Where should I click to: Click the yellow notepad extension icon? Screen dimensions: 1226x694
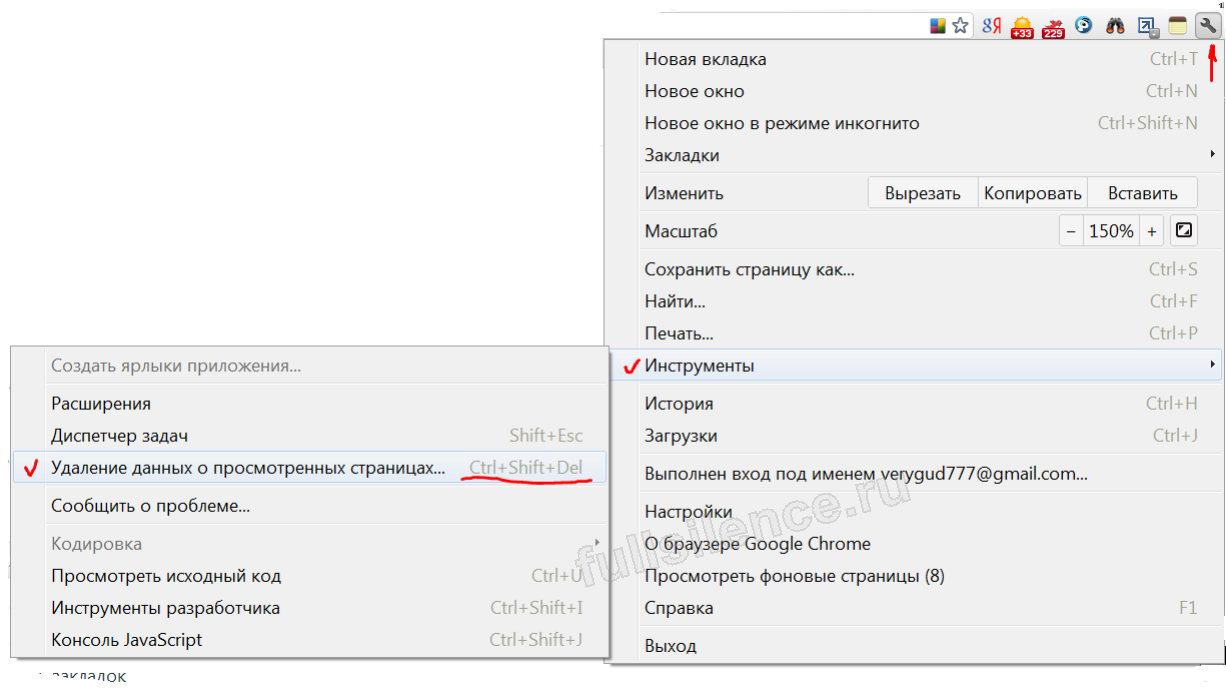point(1177,27)
